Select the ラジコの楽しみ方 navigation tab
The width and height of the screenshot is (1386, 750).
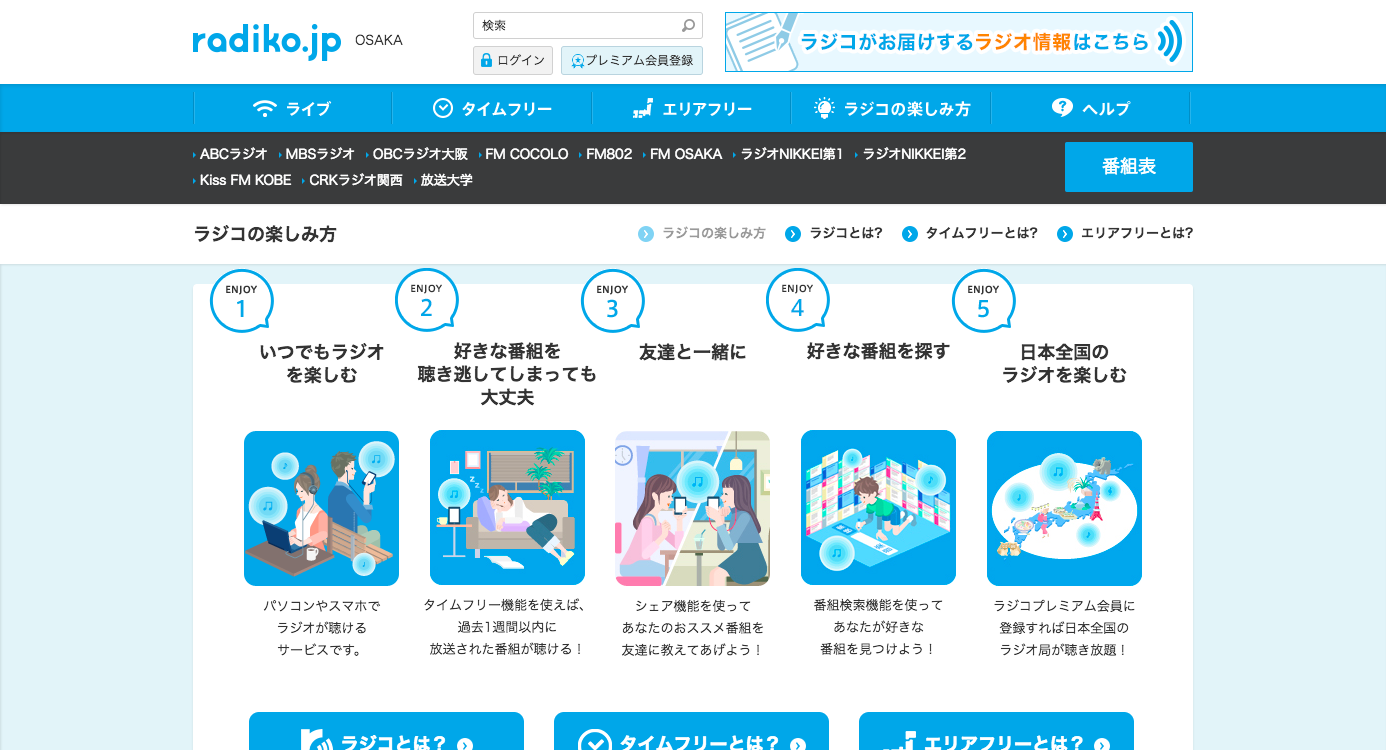(891, 108)
